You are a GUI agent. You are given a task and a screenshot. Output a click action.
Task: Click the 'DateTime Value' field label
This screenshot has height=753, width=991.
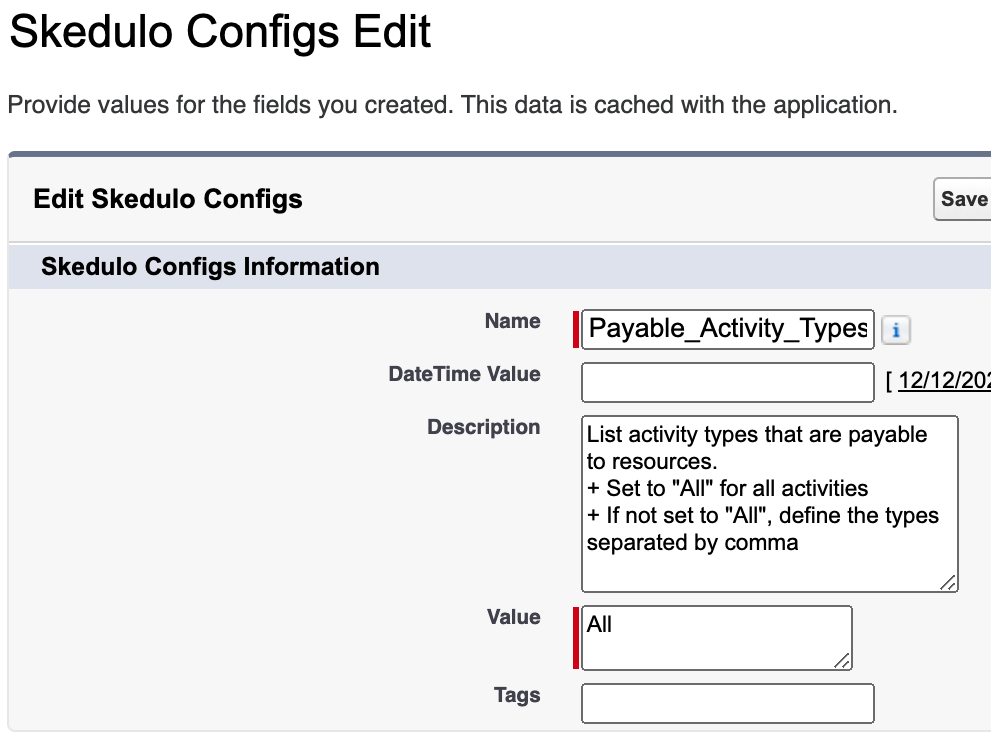point(465,374)
